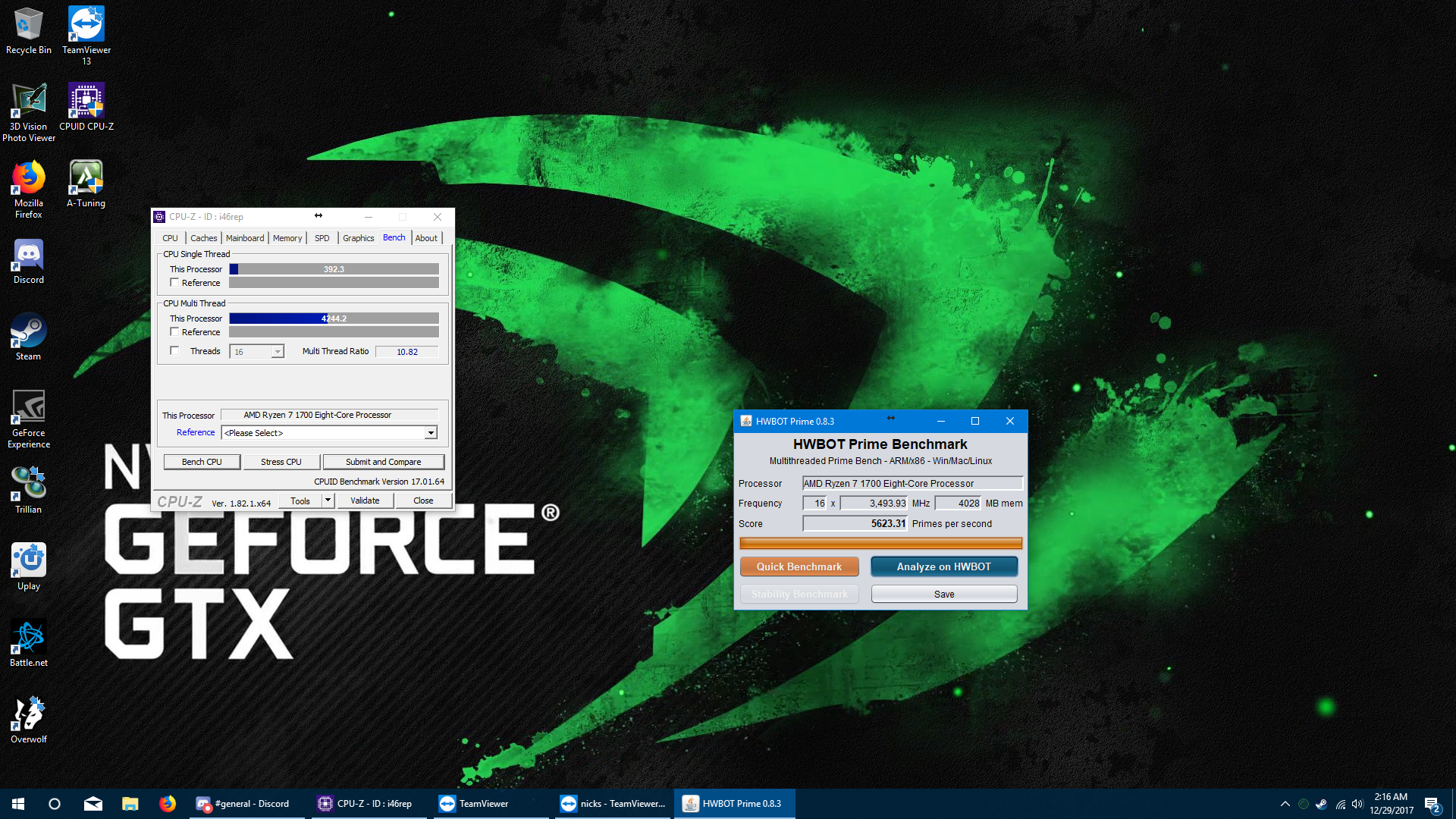Switch to the Caches tab
The width and height of the screenshot is (1456, 819).
click(x=203, y=238)
